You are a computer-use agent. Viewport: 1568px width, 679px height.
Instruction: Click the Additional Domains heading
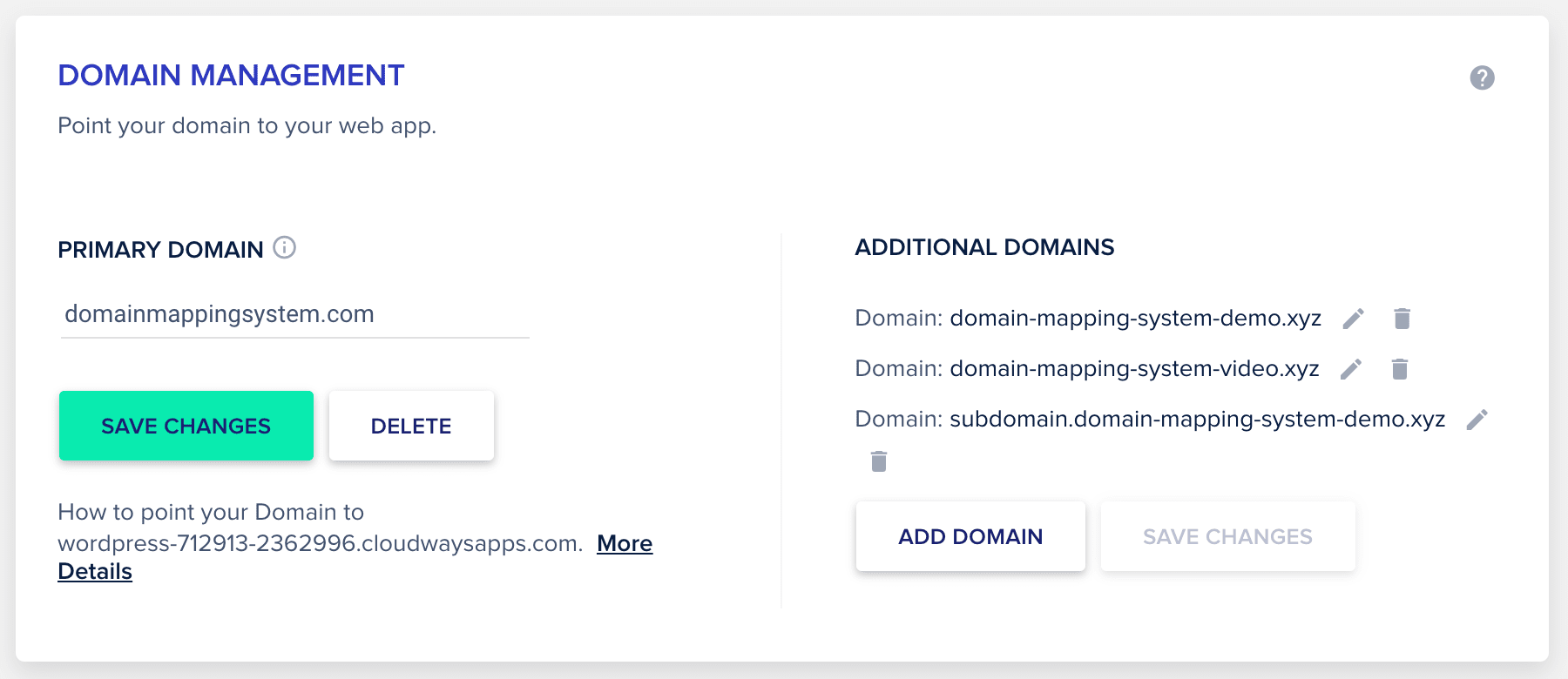pyautogui.click(x=984, y=247)
